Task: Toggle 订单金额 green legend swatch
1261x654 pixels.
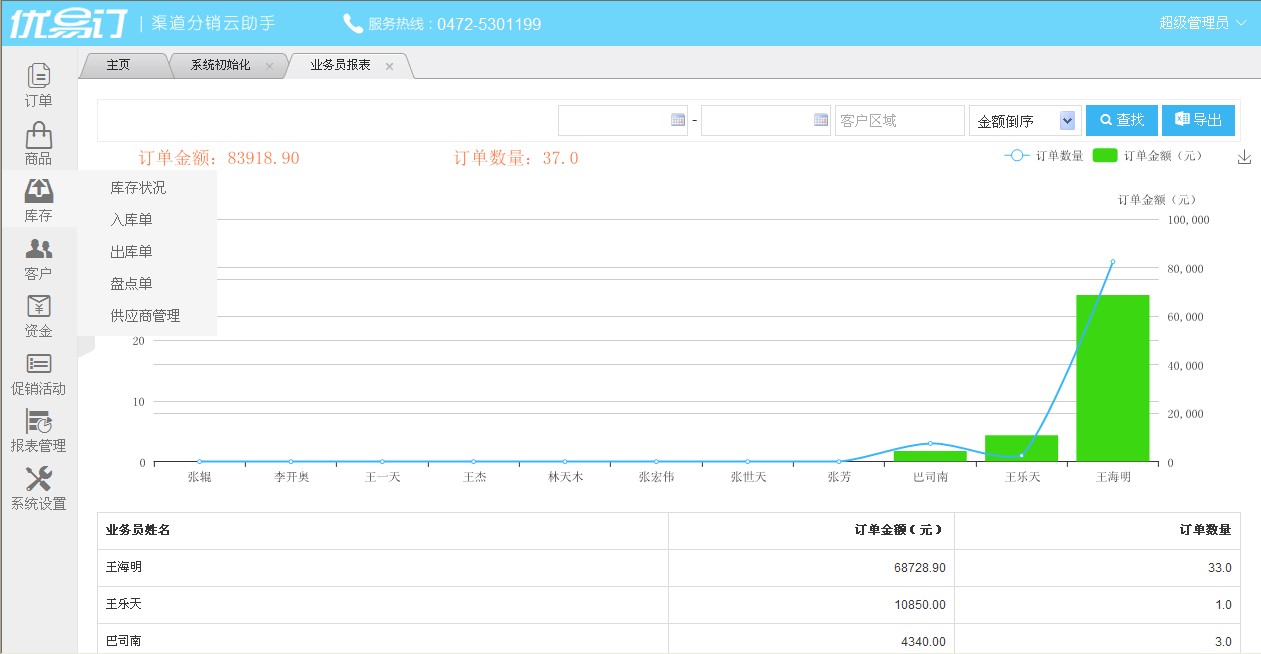Action: click(x=1104, y=156)
